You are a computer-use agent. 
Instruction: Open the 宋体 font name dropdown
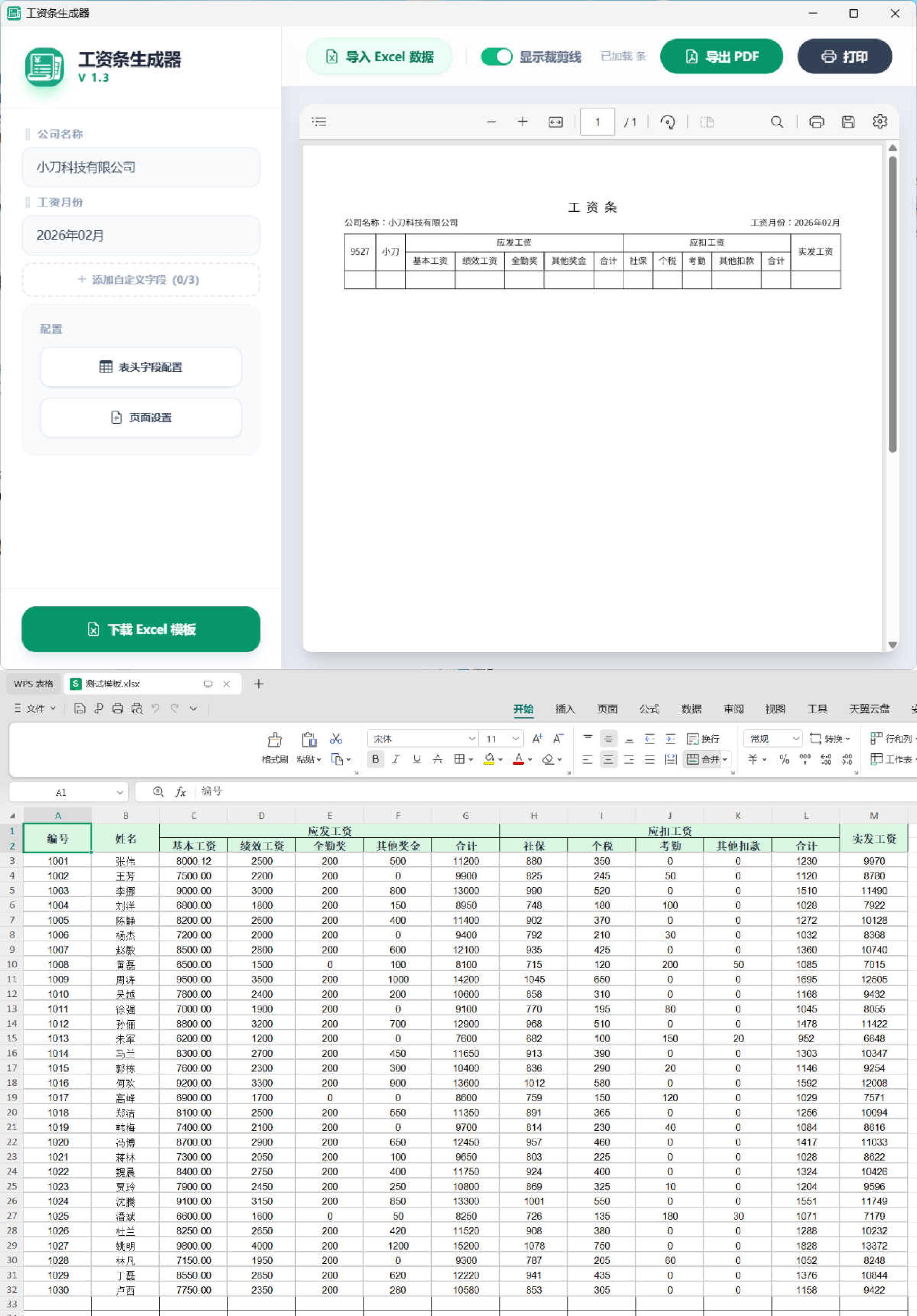(x=472, y=739)
